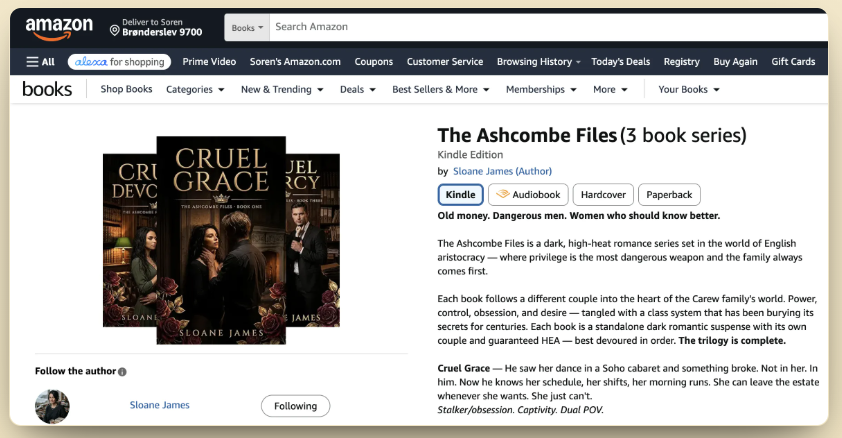Go to Gift Cards

coord(793,62)
